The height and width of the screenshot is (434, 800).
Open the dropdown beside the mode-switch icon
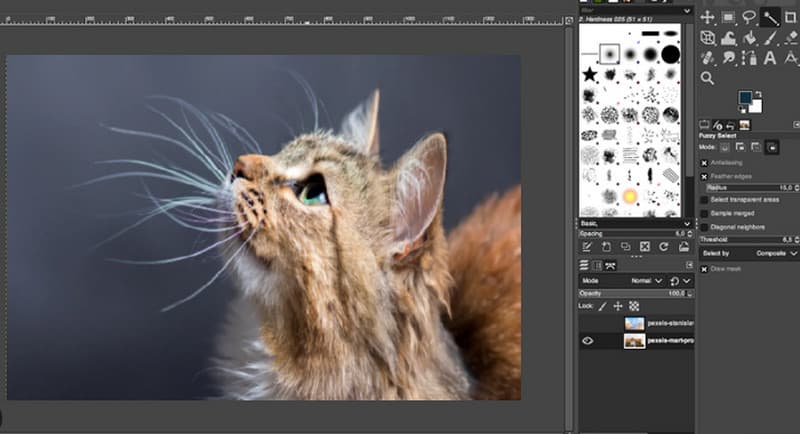pos(687,281)
